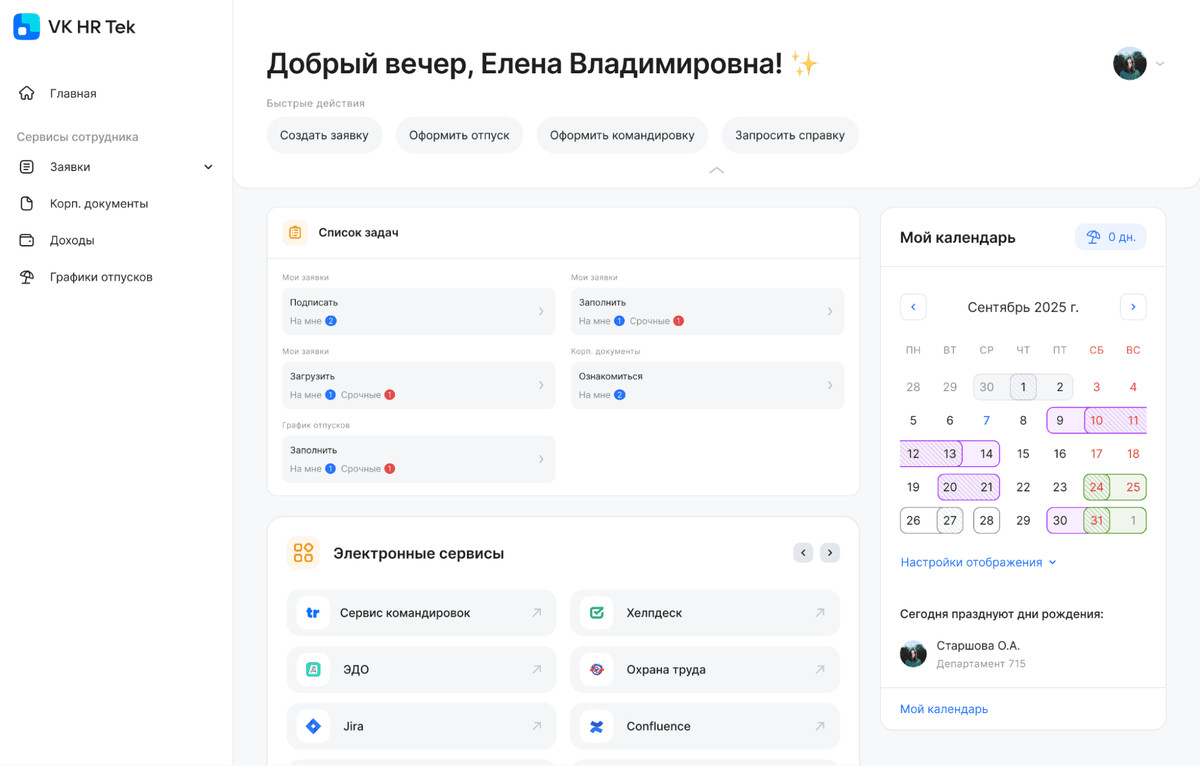This screenshot has height=766, width=1200.
Task: Click the Быстрые действия label
Action: click(315, 103)
